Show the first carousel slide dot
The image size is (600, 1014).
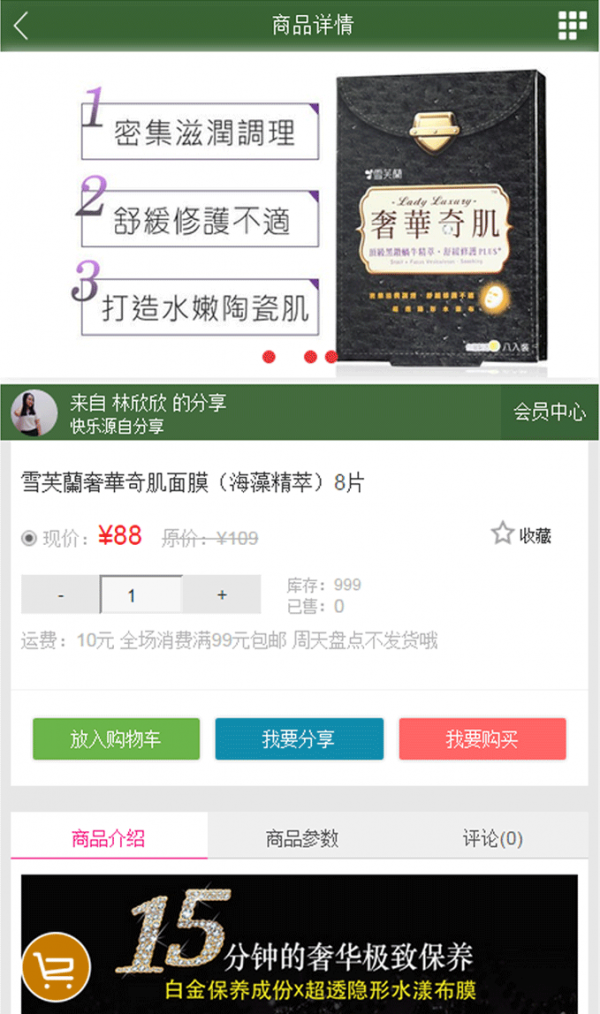[269, 357]
